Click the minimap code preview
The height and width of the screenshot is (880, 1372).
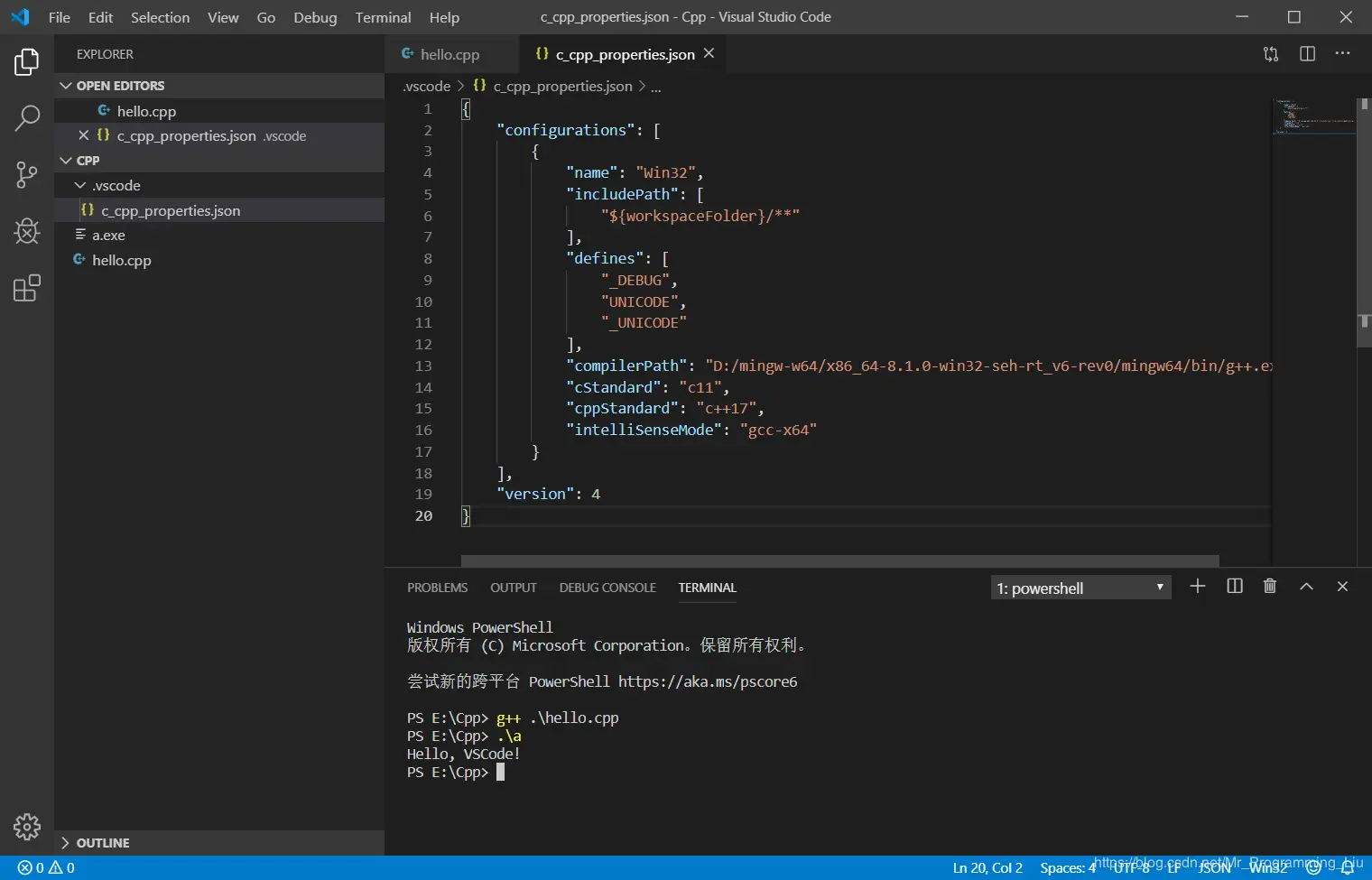(x=1313, y=117)
